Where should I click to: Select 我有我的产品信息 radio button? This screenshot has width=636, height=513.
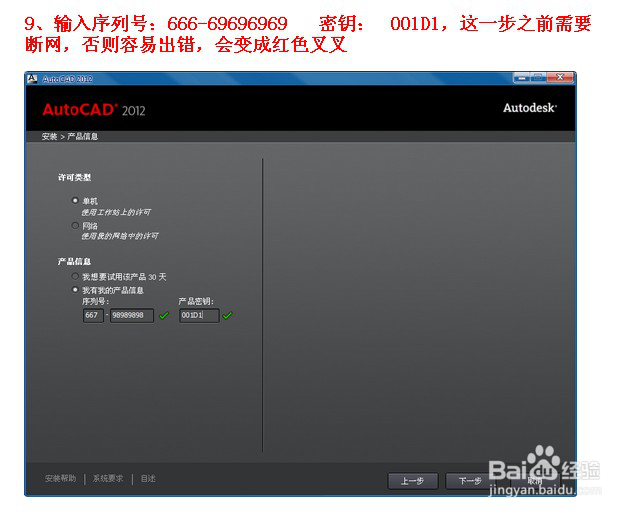click(75, 290)
